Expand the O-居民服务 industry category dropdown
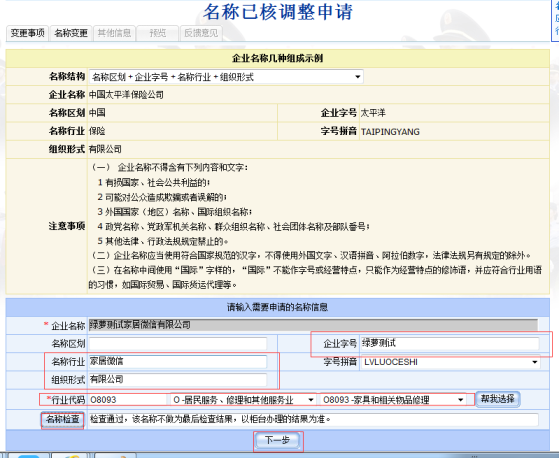 [x=243, y=400]
